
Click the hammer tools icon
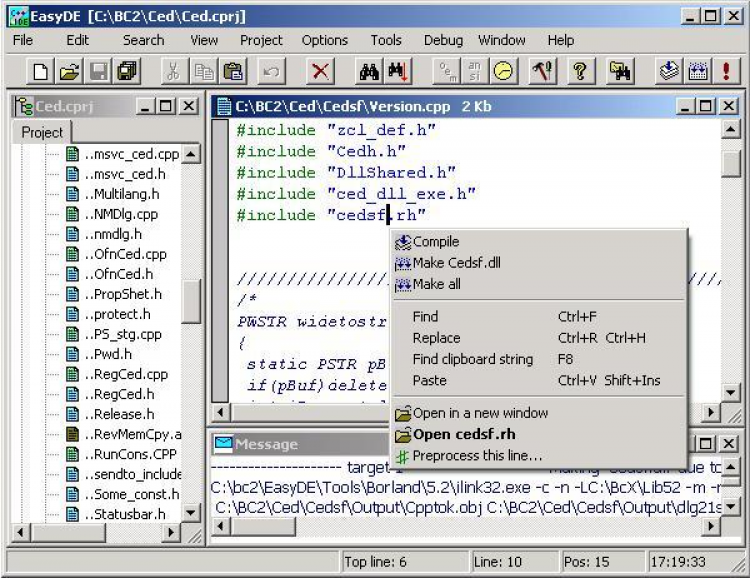pyautogui.click(x=542, y=72)
